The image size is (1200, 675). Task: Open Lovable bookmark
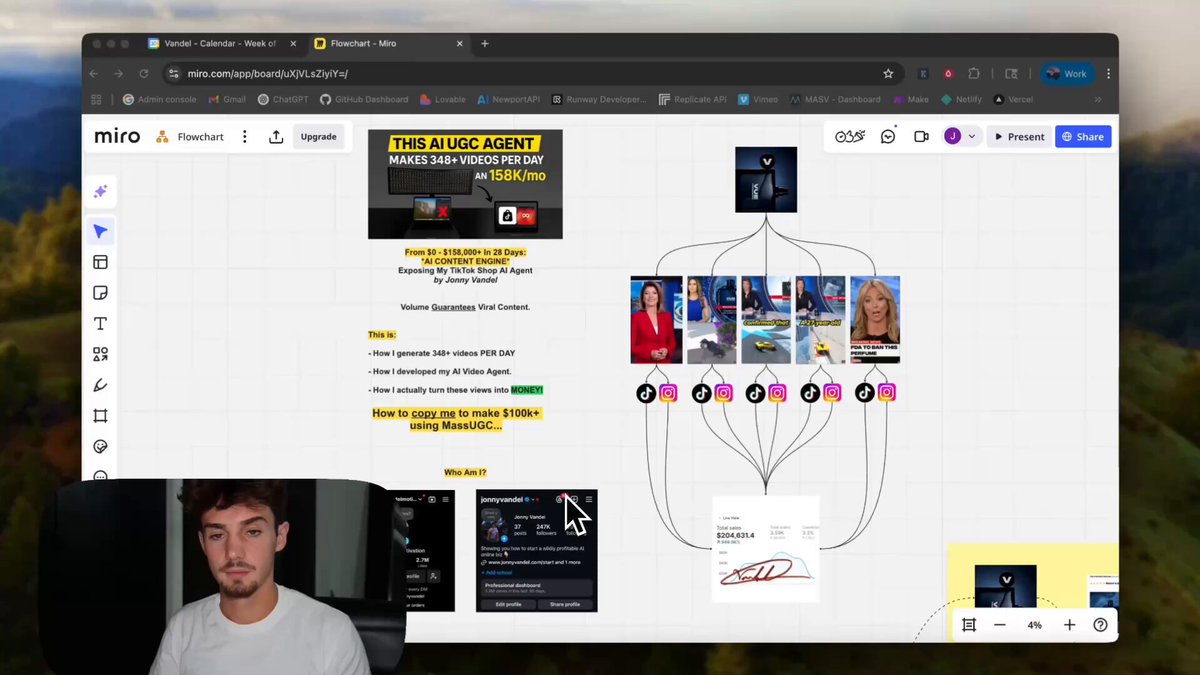[x=443, y=99]
